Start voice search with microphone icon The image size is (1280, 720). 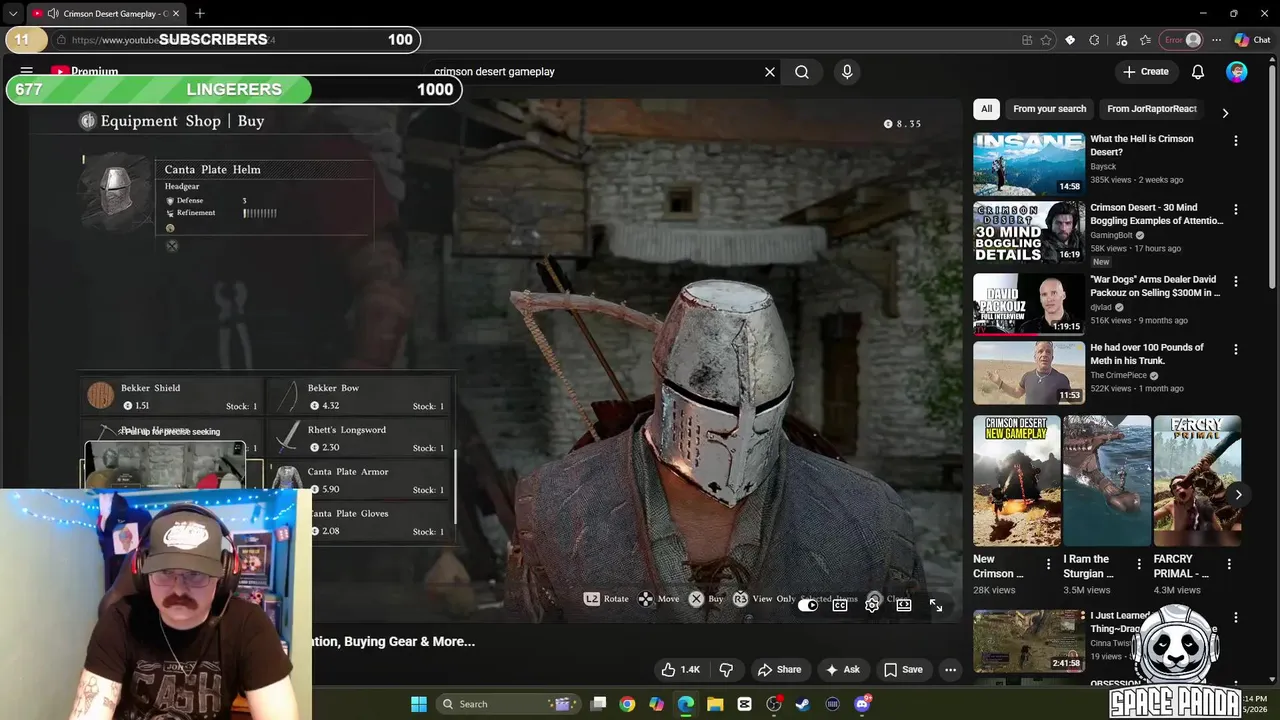point(847,72)
